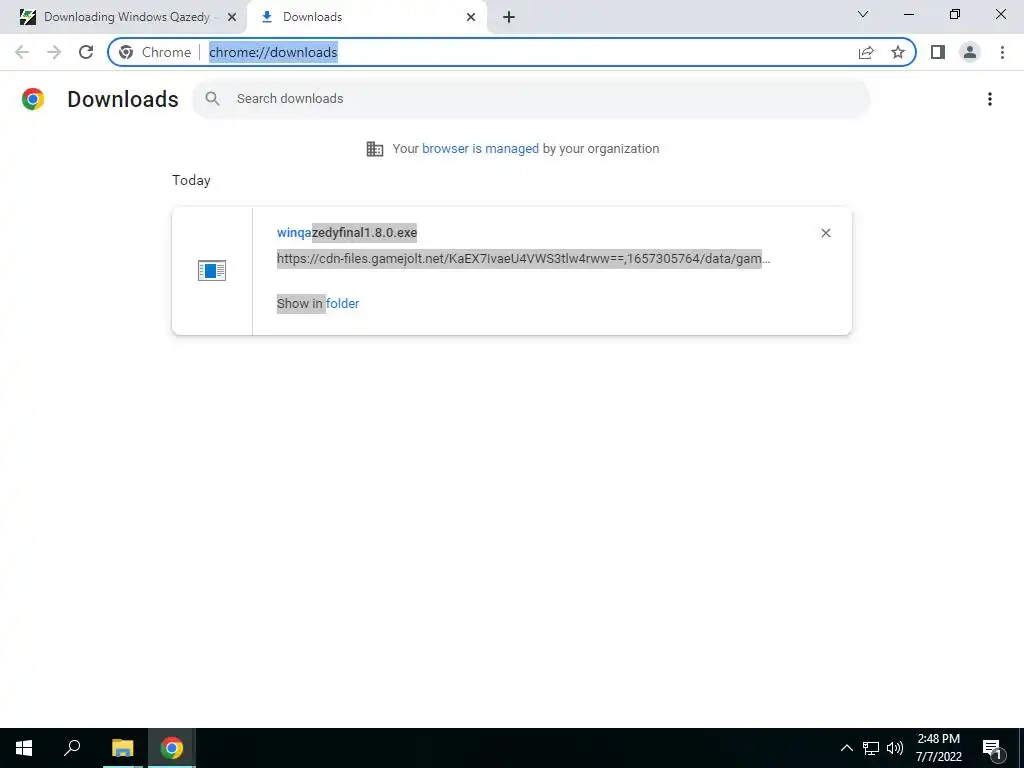Click the Search downloads field
Screen dimensions: 1024x768
[x=530, y=99]
